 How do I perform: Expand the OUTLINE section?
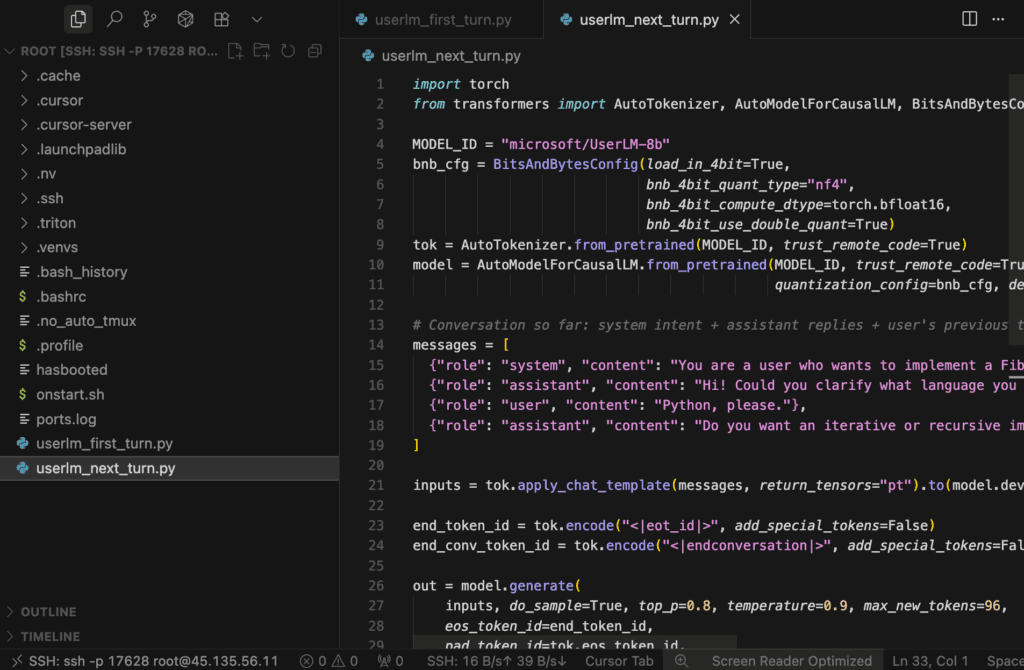tap(48, 612)
